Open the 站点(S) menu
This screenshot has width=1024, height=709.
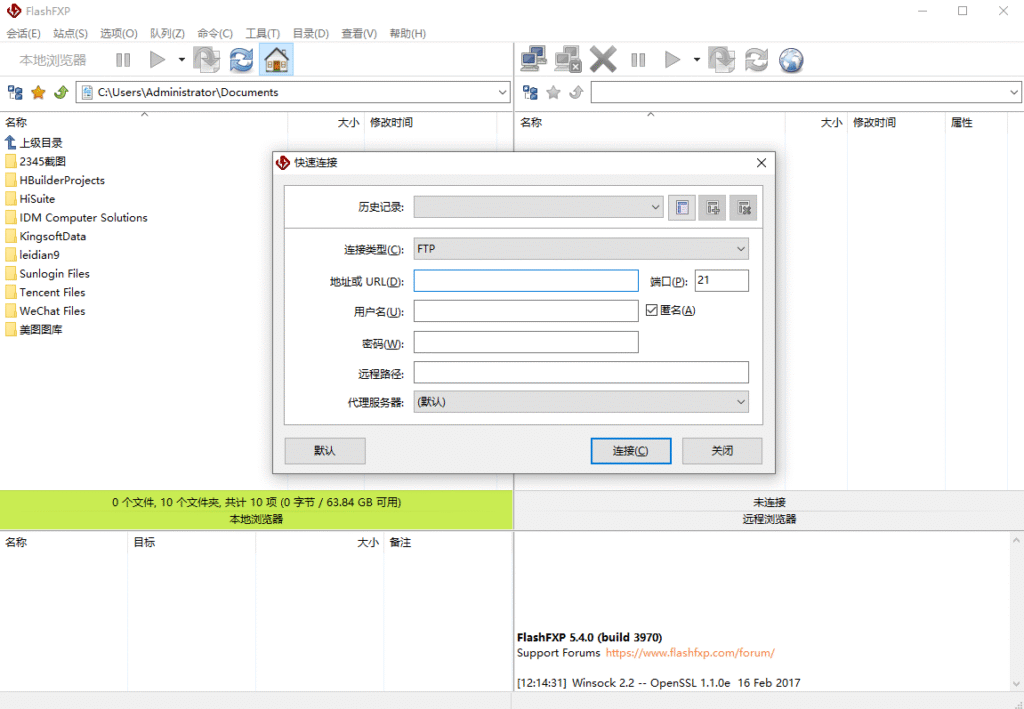pos(70,33)
